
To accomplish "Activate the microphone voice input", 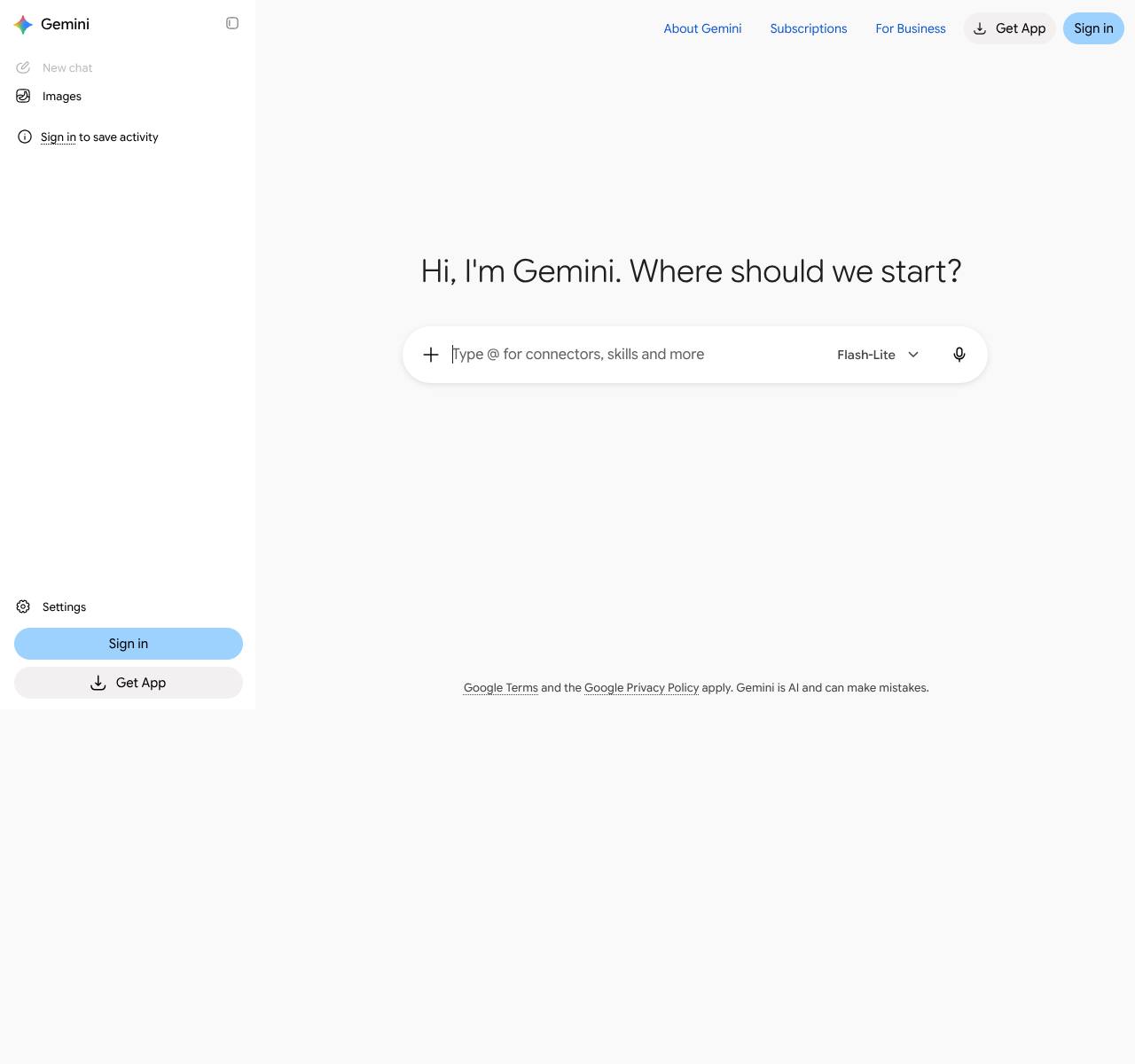I will tap(959, 355).
